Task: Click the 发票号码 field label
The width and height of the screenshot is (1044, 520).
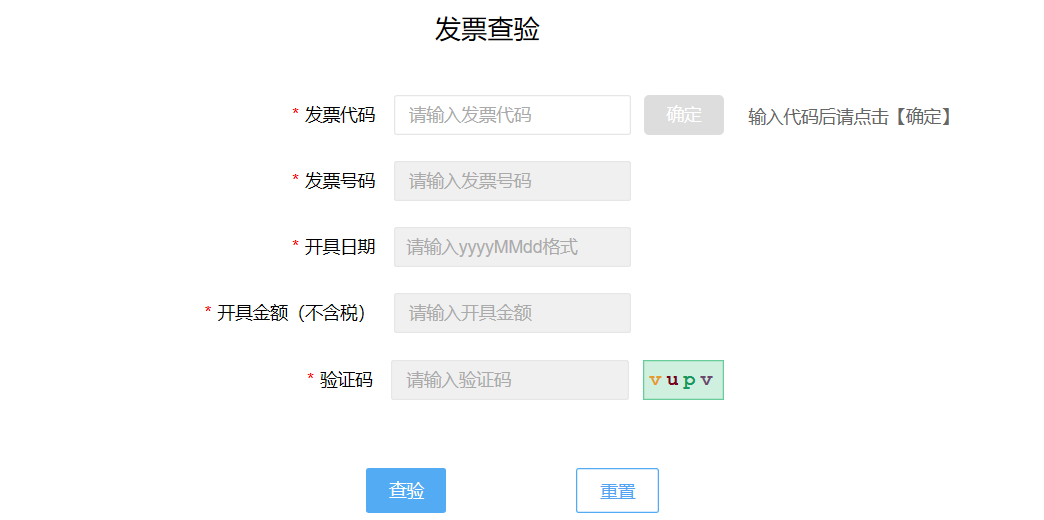Action: 340,181
